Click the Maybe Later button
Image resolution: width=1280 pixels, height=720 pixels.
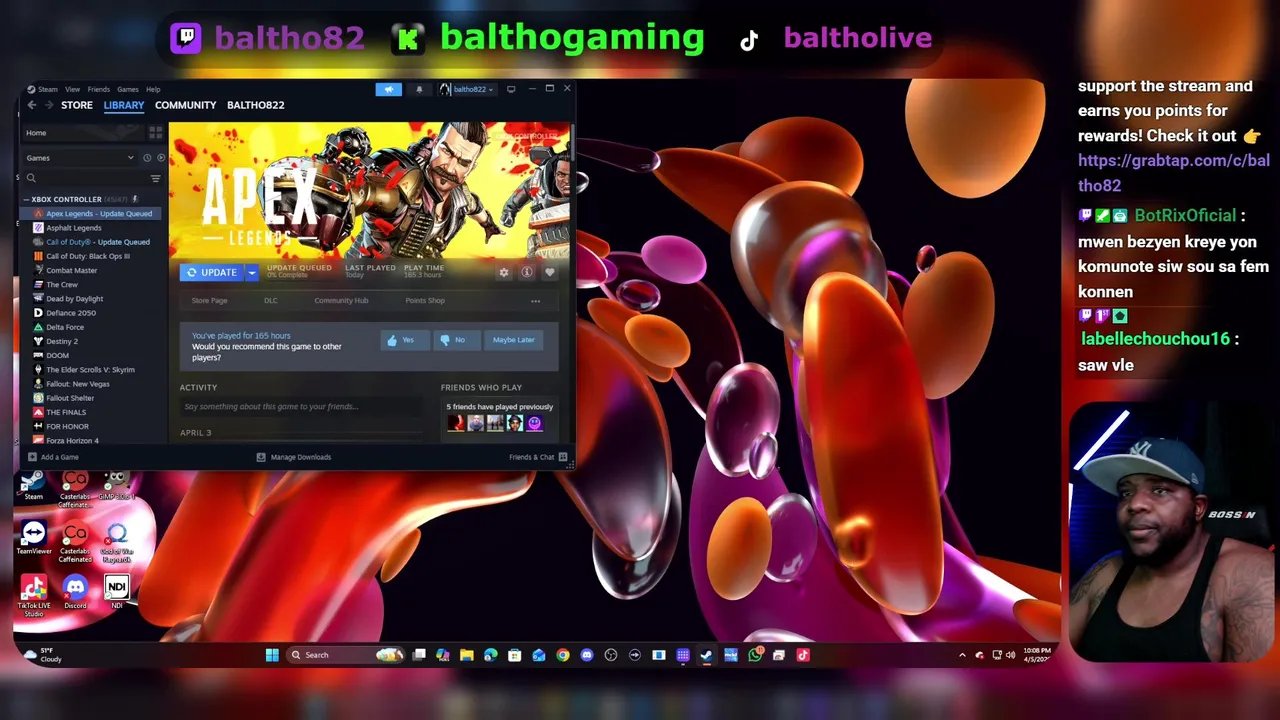(x=513, y=340)
